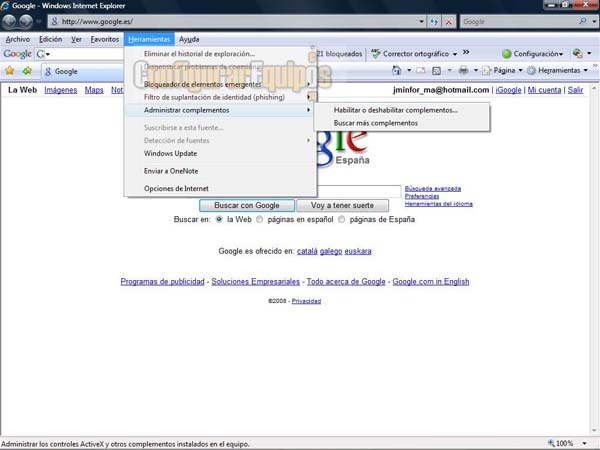Select the Google browser tab
Image resolution: width=600 pixels, height=450 pixels.
(82, 72)
